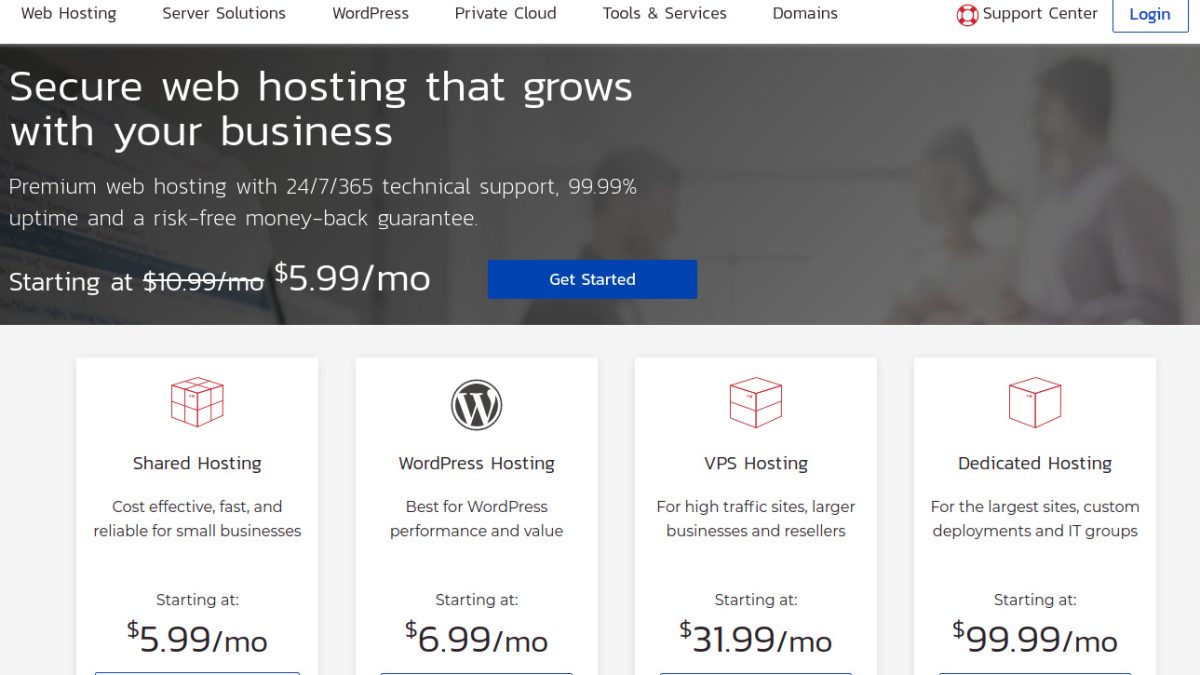Click the Shared Hosting cube icon

197,402
